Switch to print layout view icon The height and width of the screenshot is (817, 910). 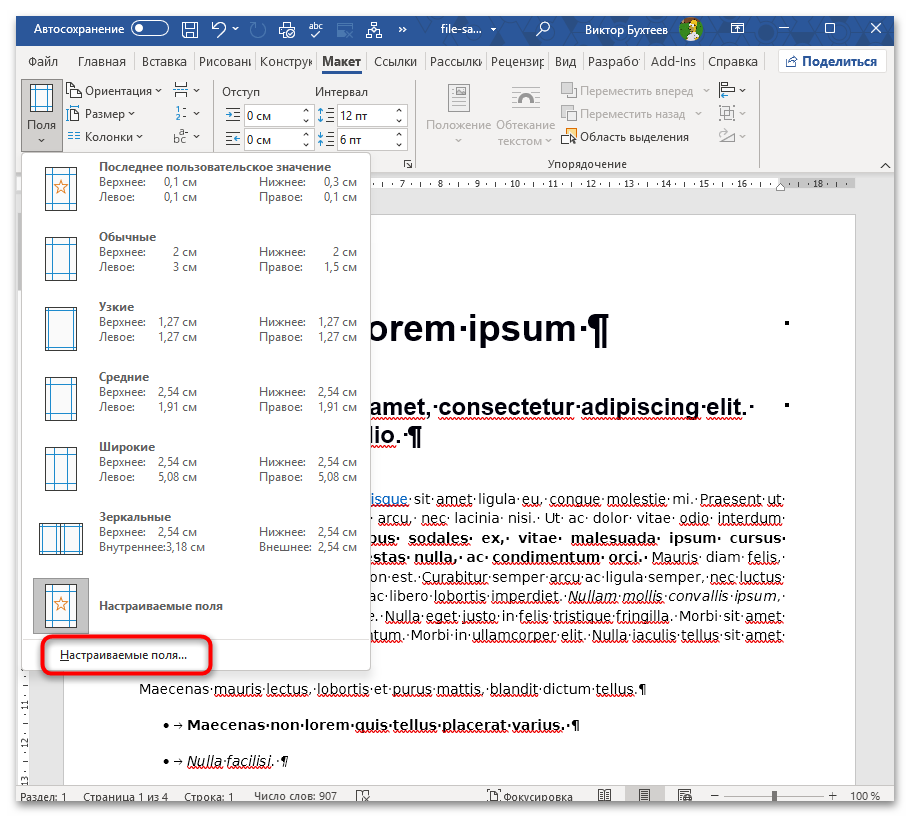coord(644,795)
